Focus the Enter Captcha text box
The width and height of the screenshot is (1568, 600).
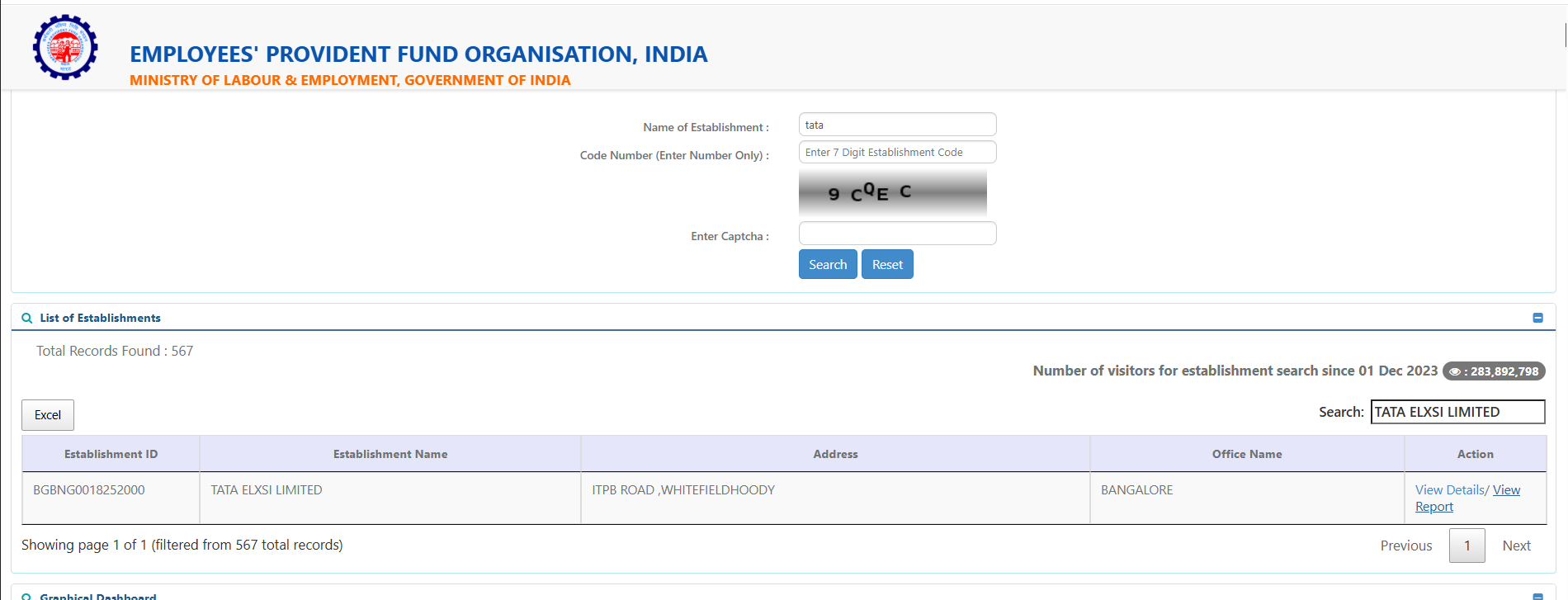click(897, 234)
